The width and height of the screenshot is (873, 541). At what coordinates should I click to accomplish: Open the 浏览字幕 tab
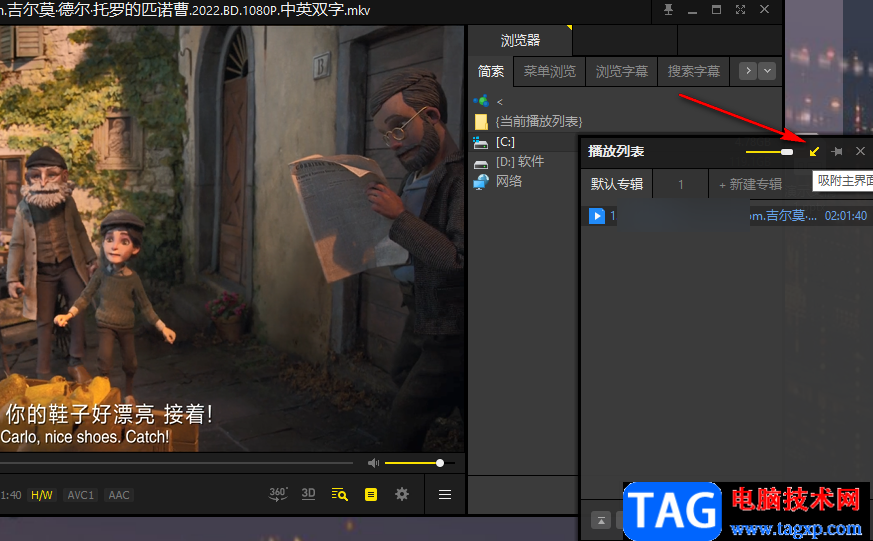(621, 71)
